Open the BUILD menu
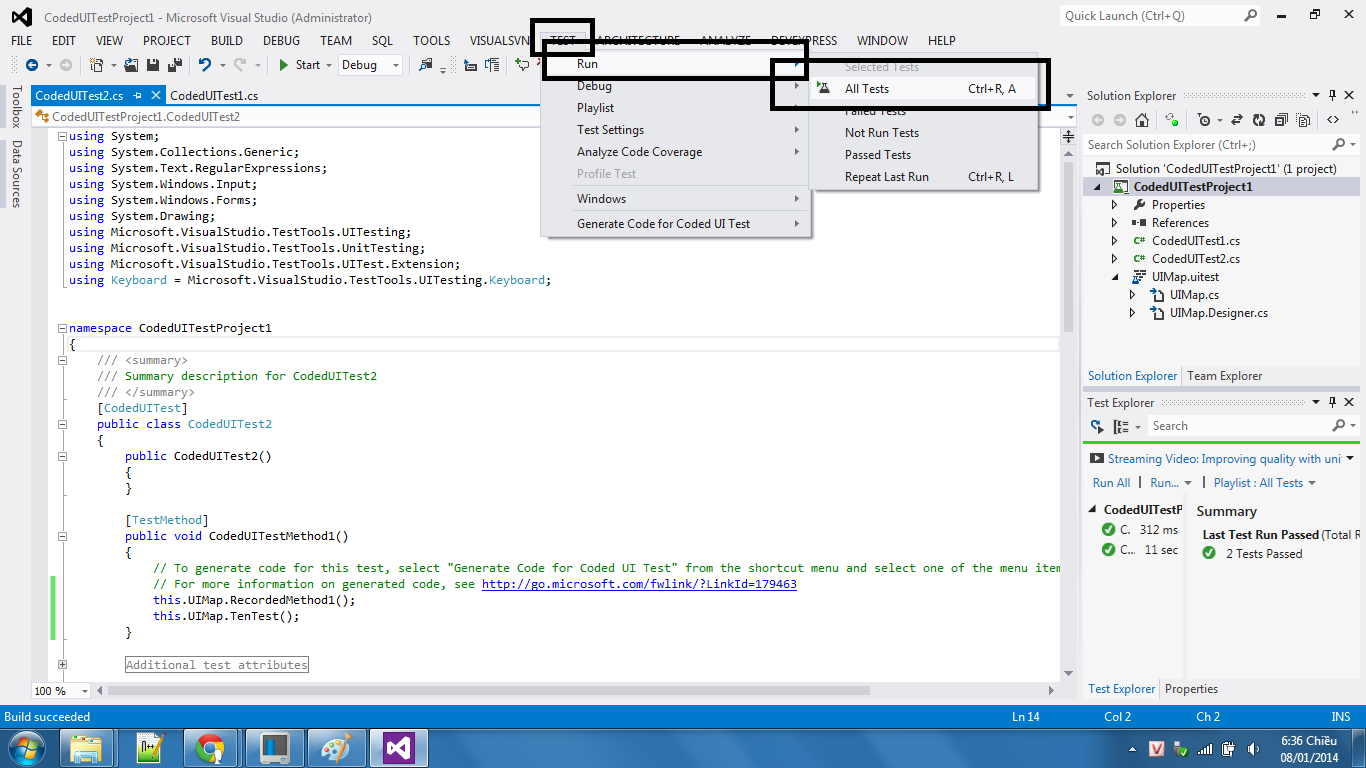This screenshot has height=768, width=1366. pyautogui.click(x=227, y=41)
